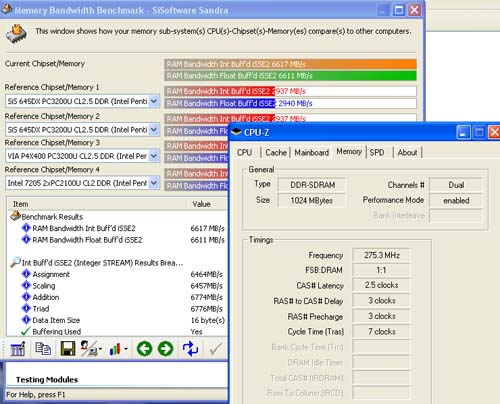Click the CAS# Latency 2.5 clocks field
The width and height of the screenshot is (500, 404).
[381, 285]
